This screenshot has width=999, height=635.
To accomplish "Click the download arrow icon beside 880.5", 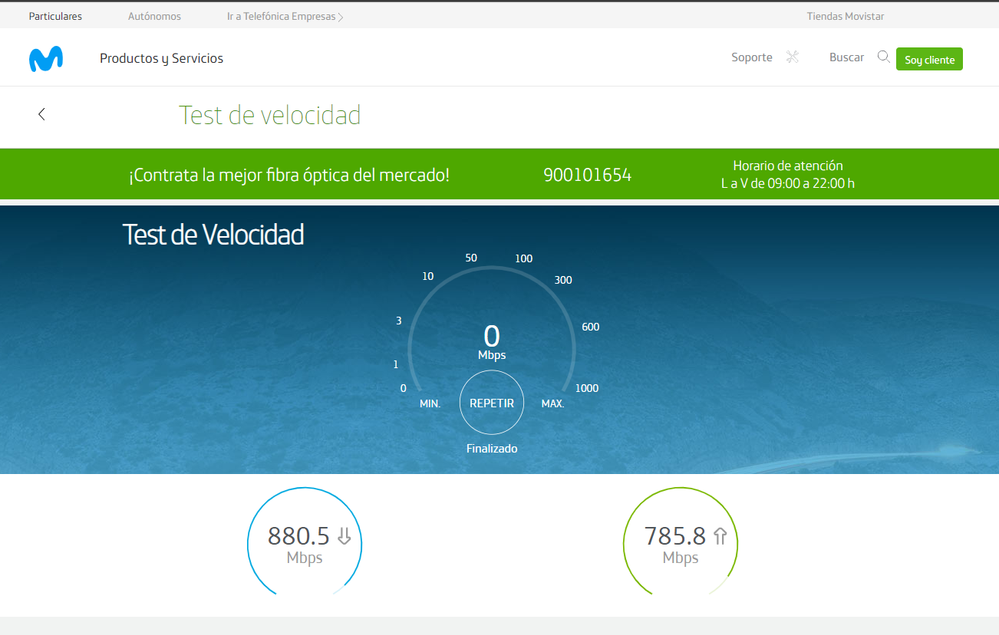I will pyautogui.click(x=344, y=537).
